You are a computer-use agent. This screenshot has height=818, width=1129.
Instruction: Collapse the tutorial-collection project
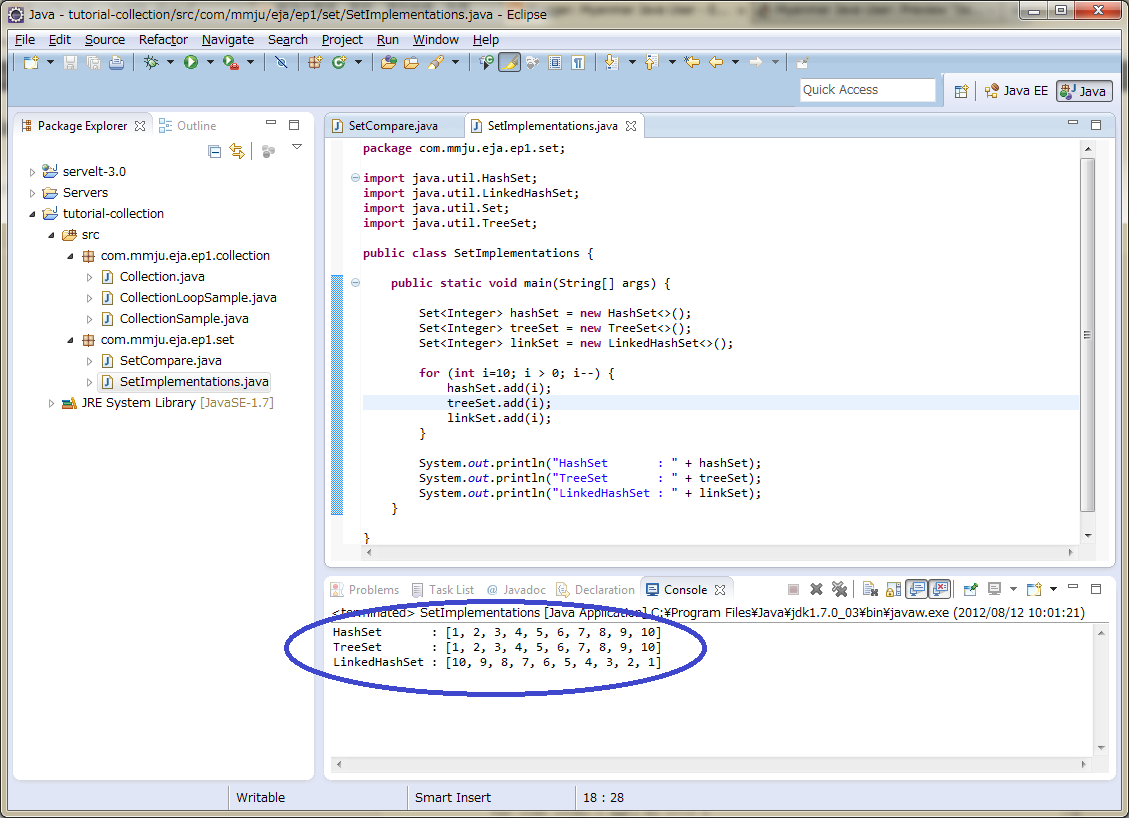(x=34, y=213)
